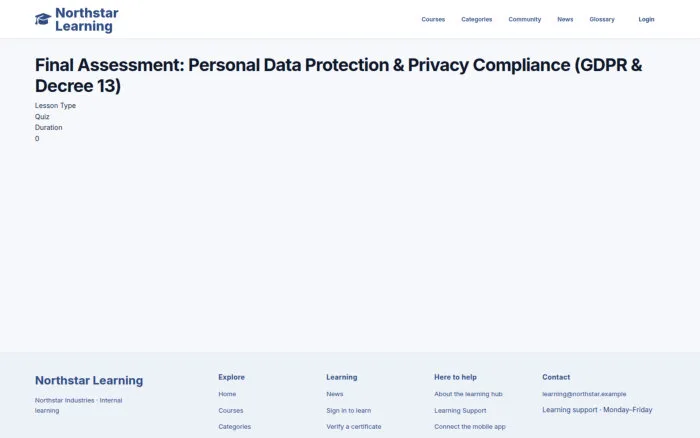Open Verify a certificate link
Screen dimensions: 700x438
point(354,427)
